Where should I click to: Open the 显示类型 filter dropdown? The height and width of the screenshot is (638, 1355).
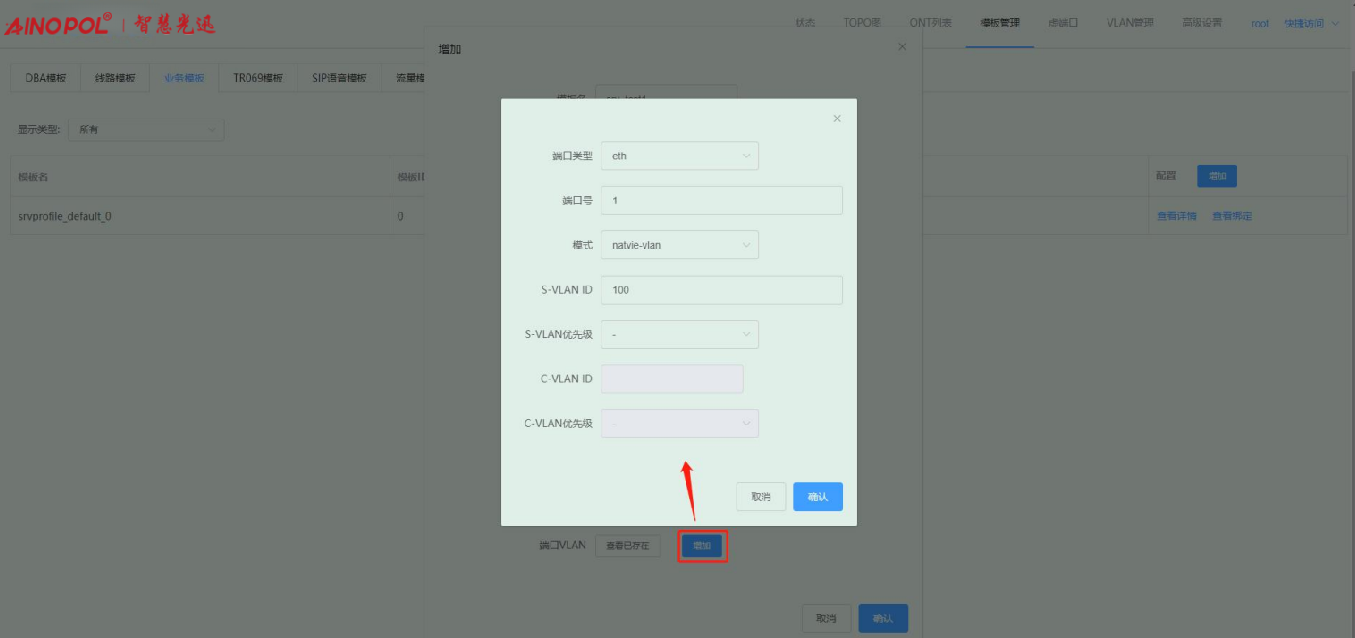pos(146,130)
